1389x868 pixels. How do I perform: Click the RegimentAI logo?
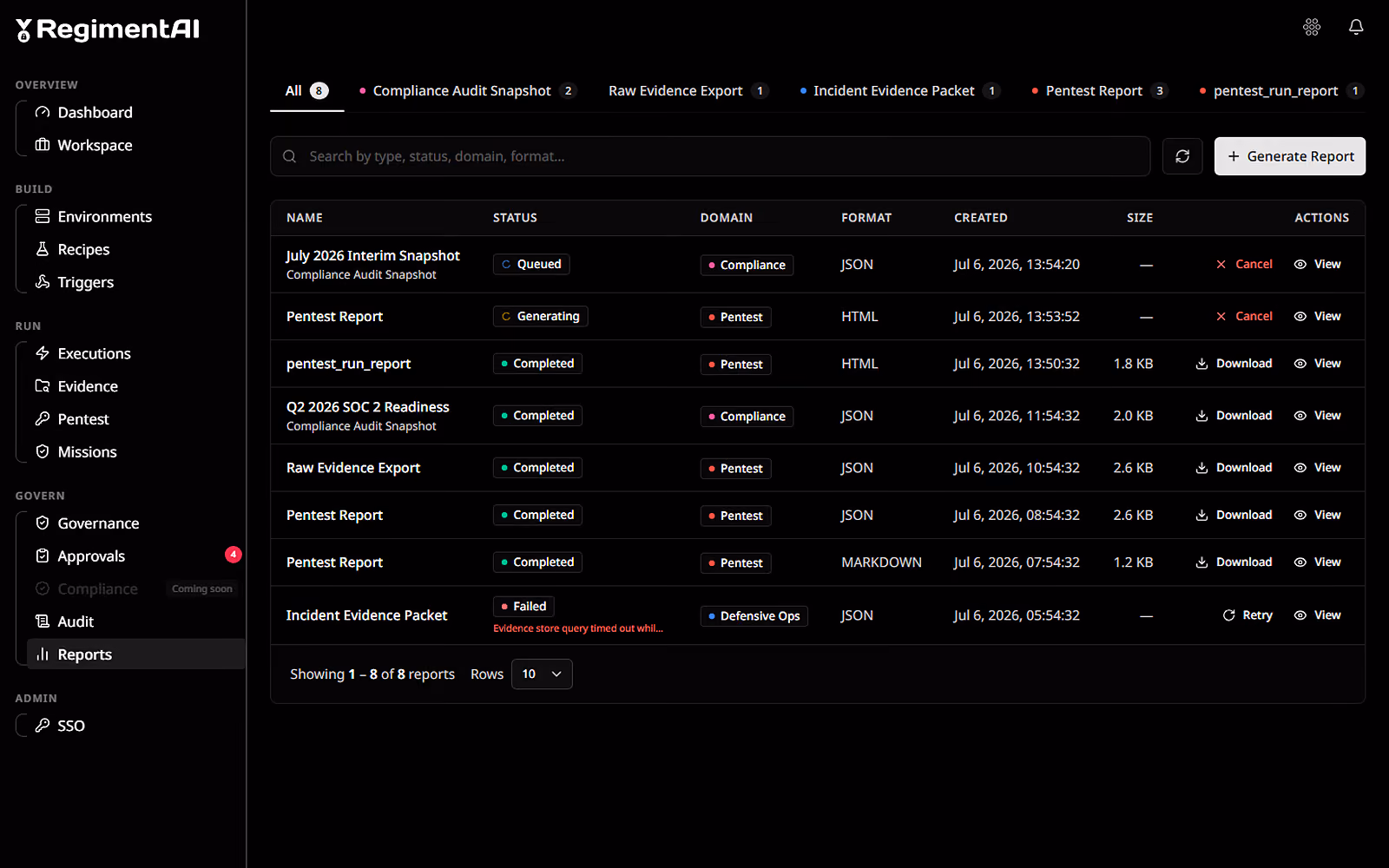108,30
